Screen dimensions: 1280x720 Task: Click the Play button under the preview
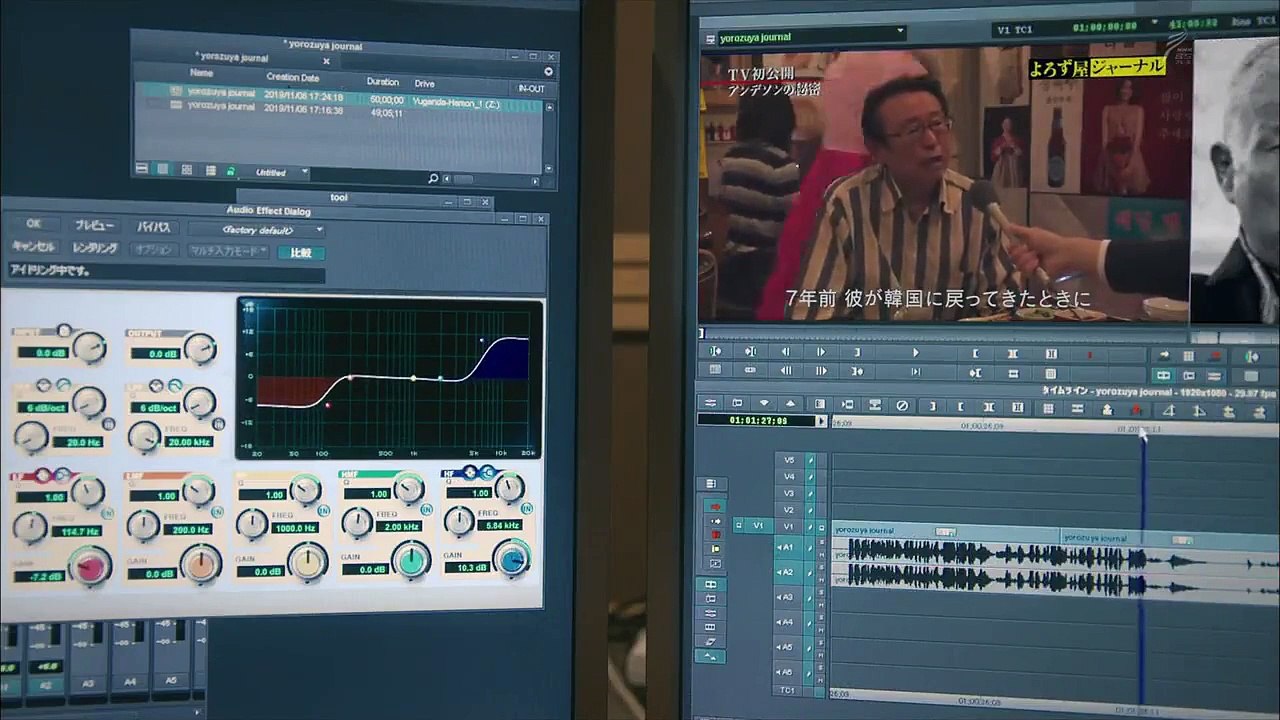click(x=915, y=352)
